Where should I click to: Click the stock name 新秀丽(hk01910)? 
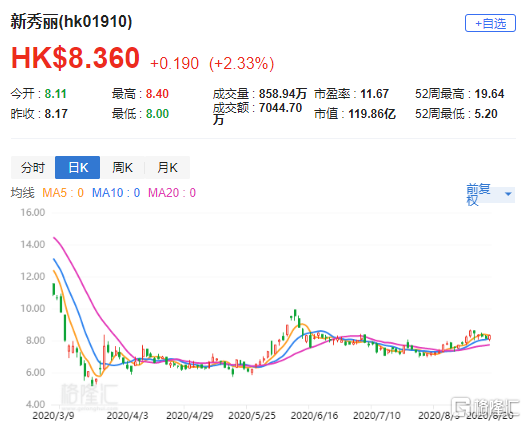[71, 22]
